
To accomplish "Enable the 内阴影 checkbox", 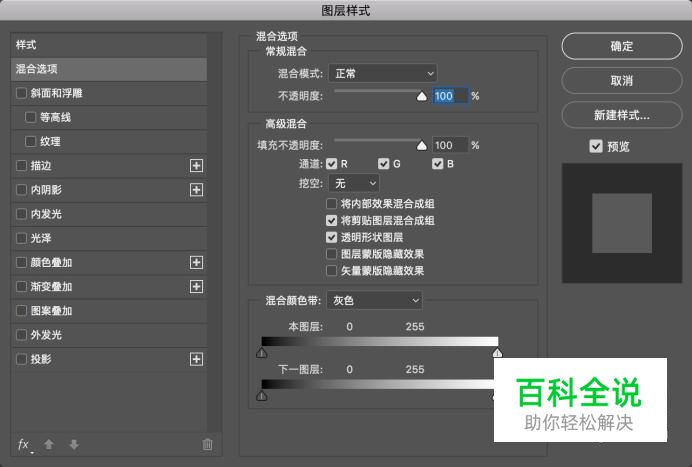I will point(21,190).
